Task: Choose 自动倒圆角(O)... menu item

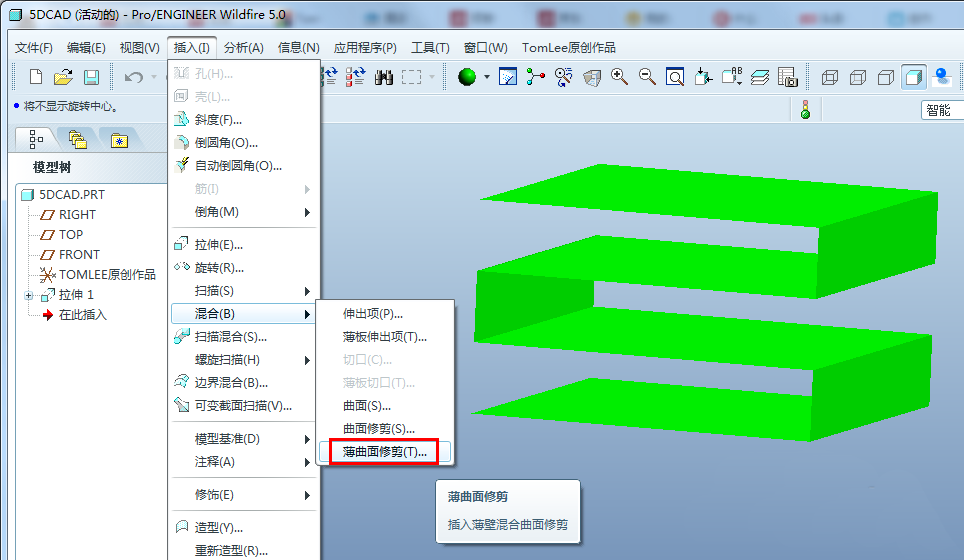Action: (243, 166)
